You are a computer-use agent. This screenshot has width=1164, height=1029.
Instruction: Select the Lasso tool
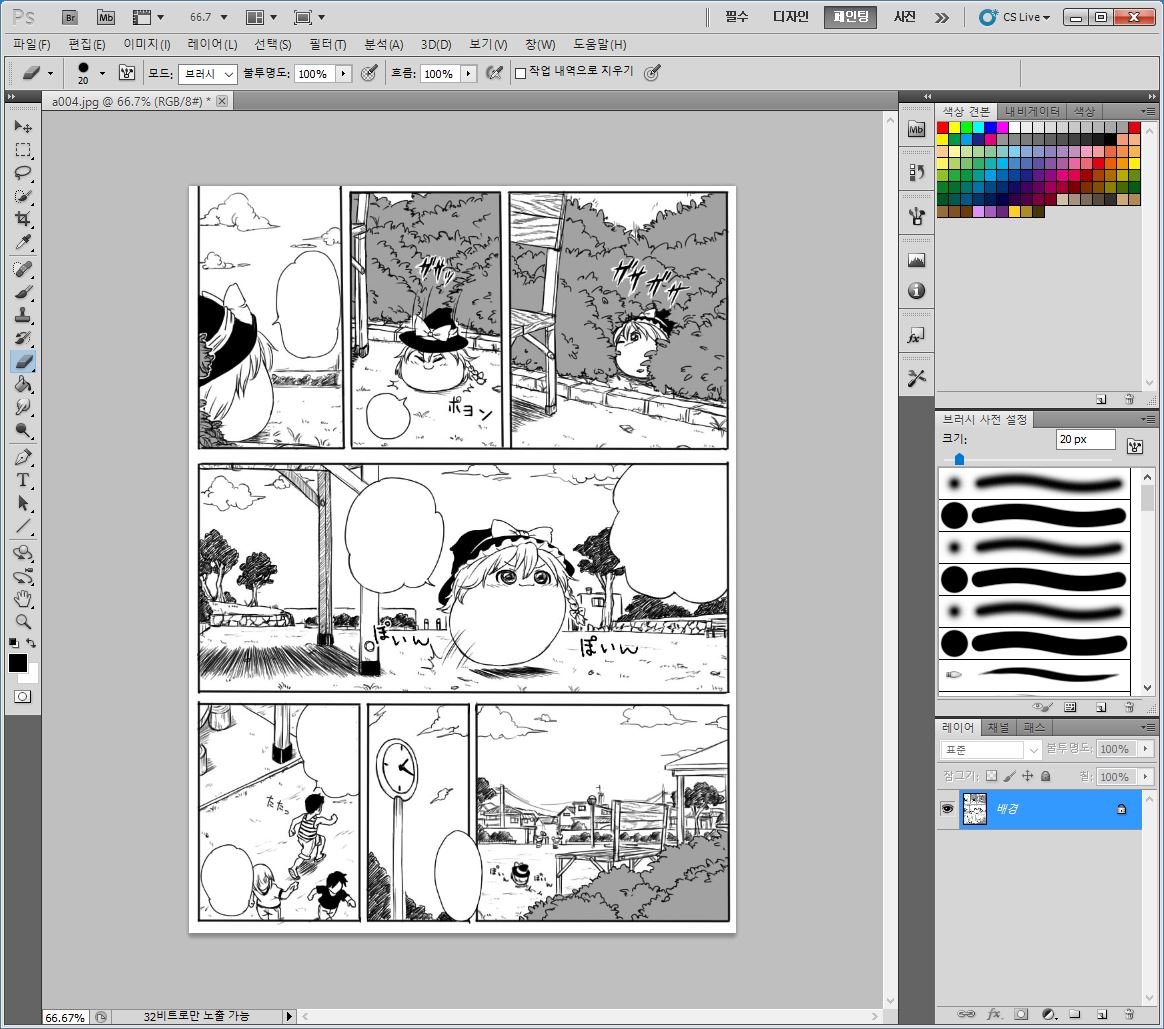point(23,173)
